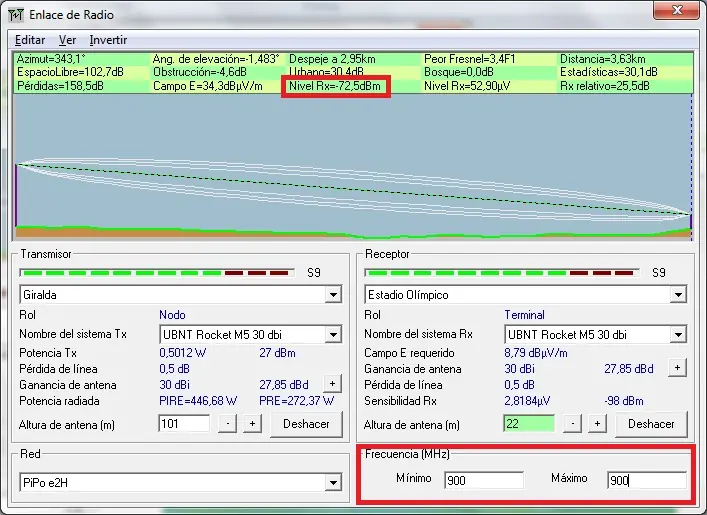
Task: Click the Estadísticas=30,1dB readout
Action: tap(609, 72)
